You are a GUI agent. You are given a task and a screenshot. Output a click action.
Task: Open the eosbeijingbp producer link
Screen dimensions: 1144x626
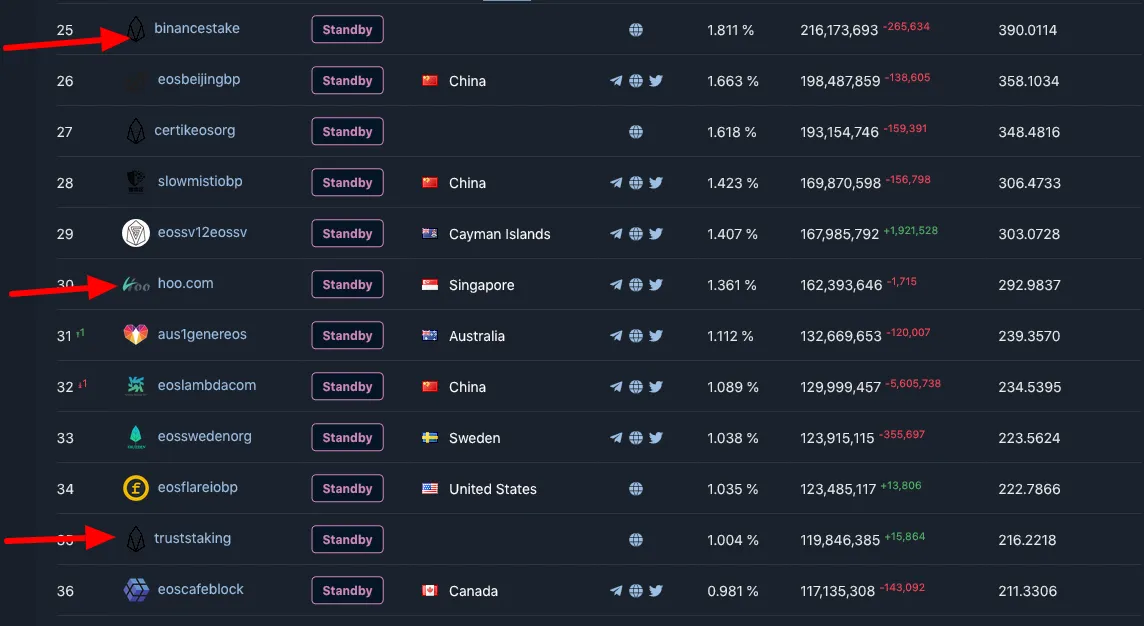tap(198, 80)
